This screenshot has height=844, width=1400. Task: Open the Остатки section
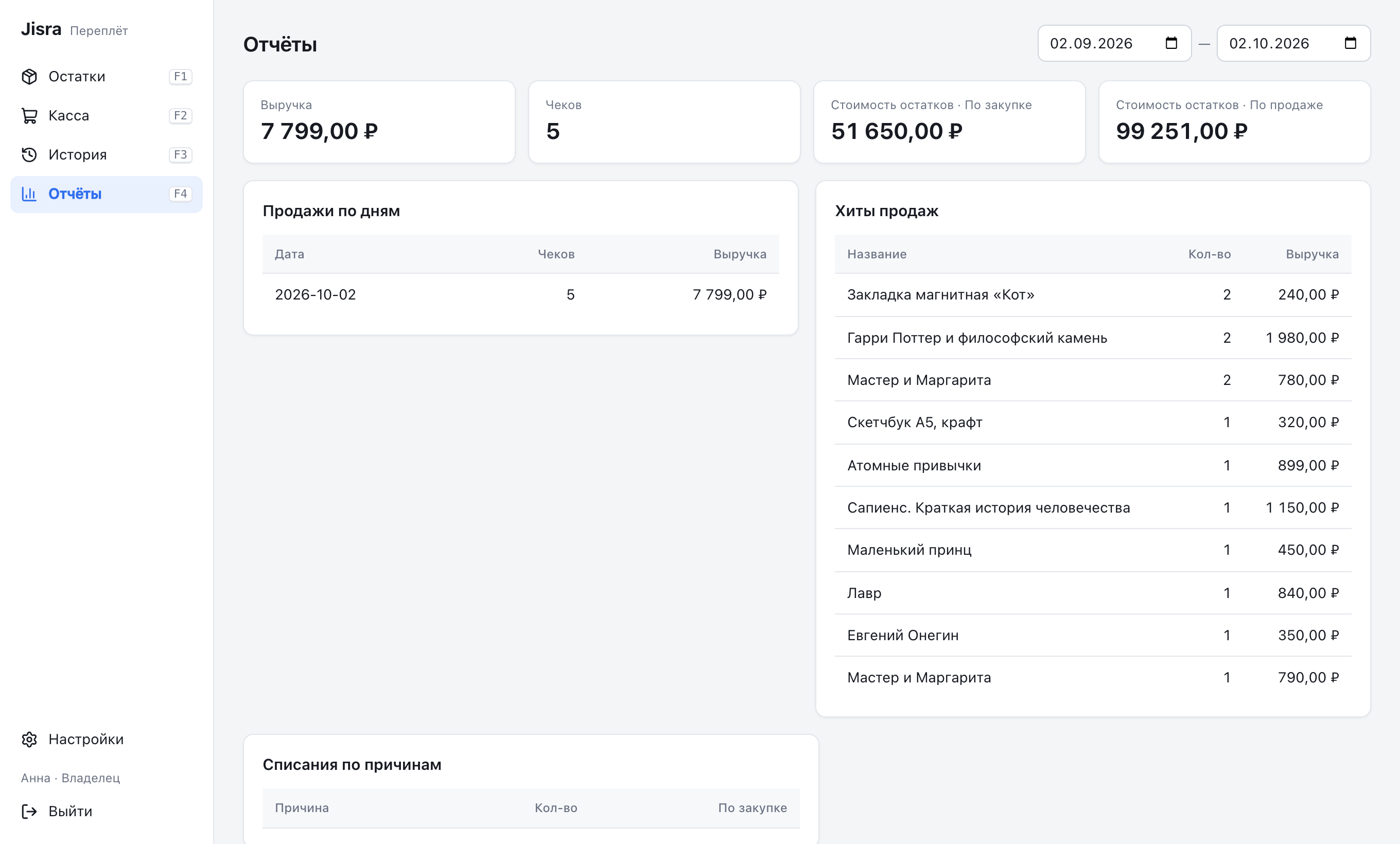coord(106,77)
